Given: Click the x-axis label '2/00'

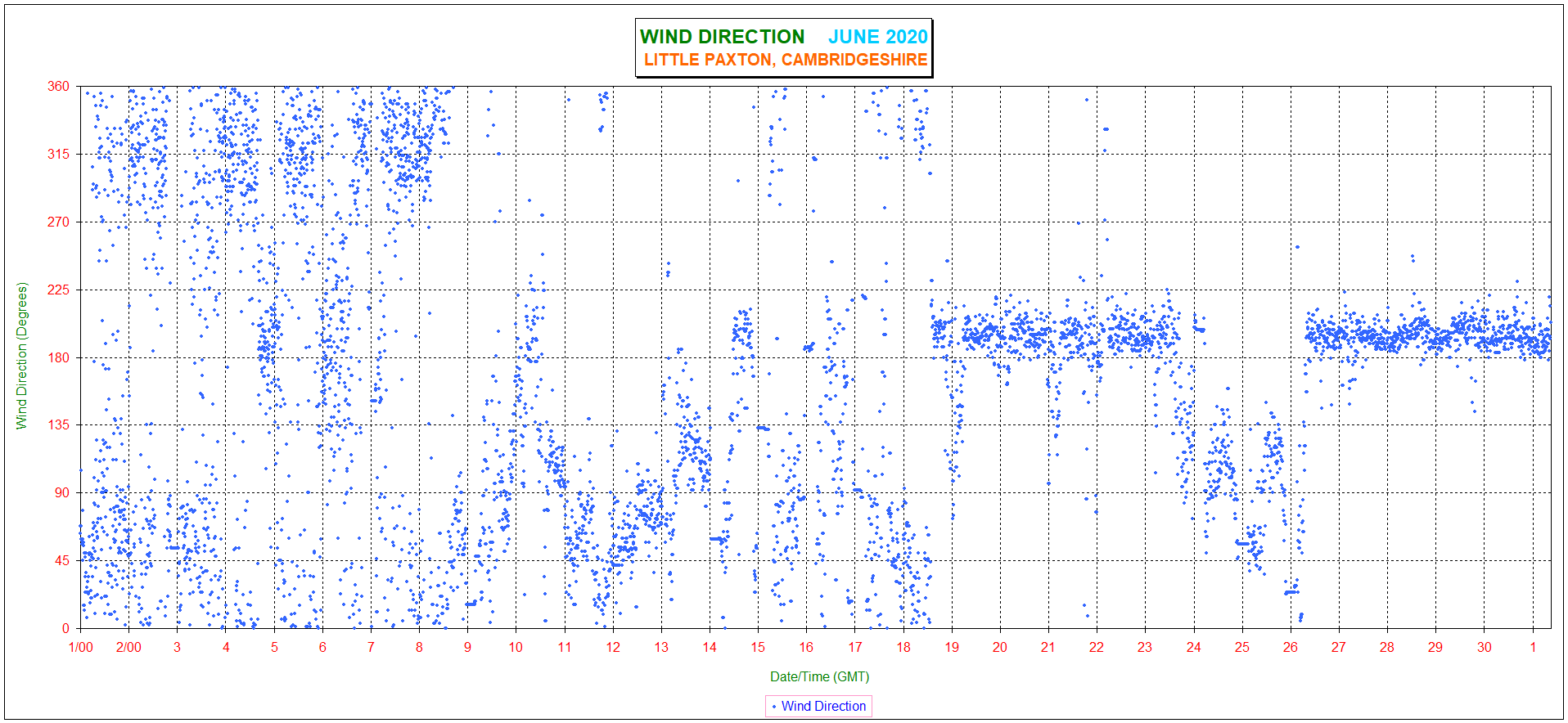Looking at the screenshot, I should (x=128, y=647).
